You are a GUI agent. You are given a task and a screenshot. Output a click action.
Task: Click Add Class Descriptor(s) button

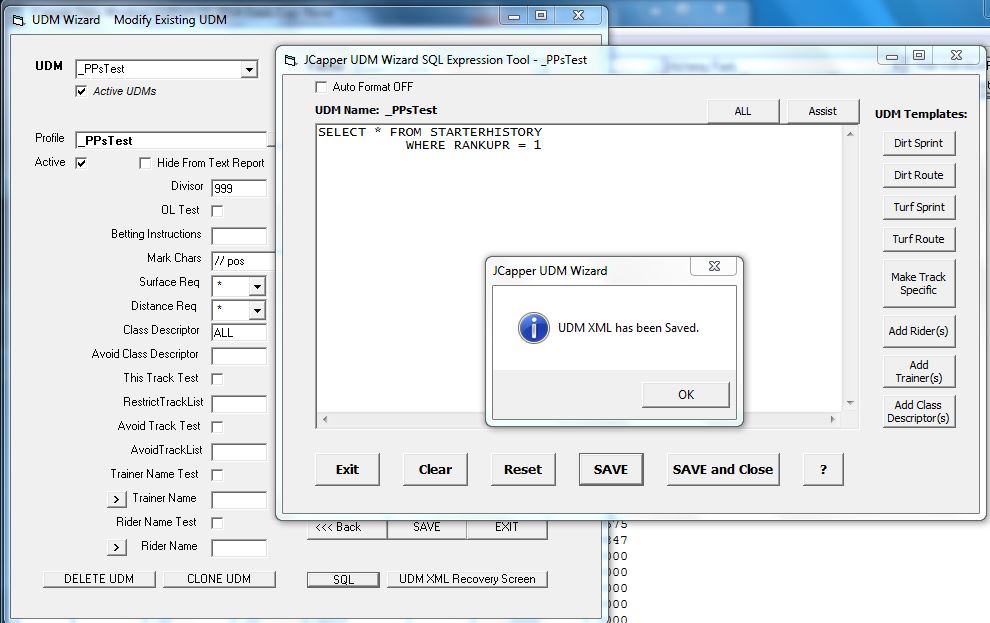click(x=918, y=412)
